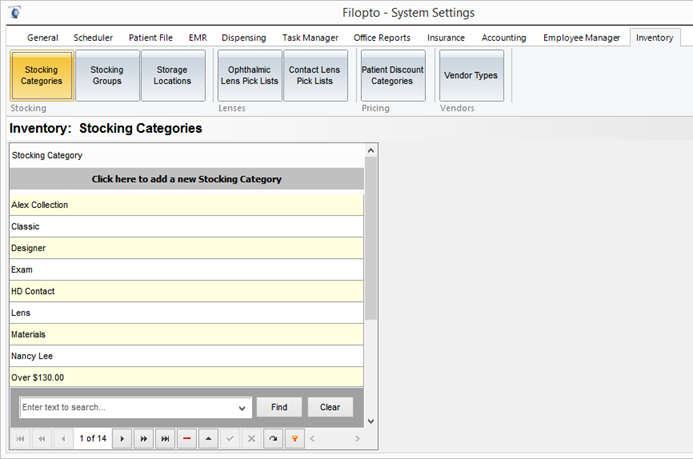Viewport: 693px width, 459px height.
Task: Click the checkmark end-edit button
Action: tap(230, 439)
